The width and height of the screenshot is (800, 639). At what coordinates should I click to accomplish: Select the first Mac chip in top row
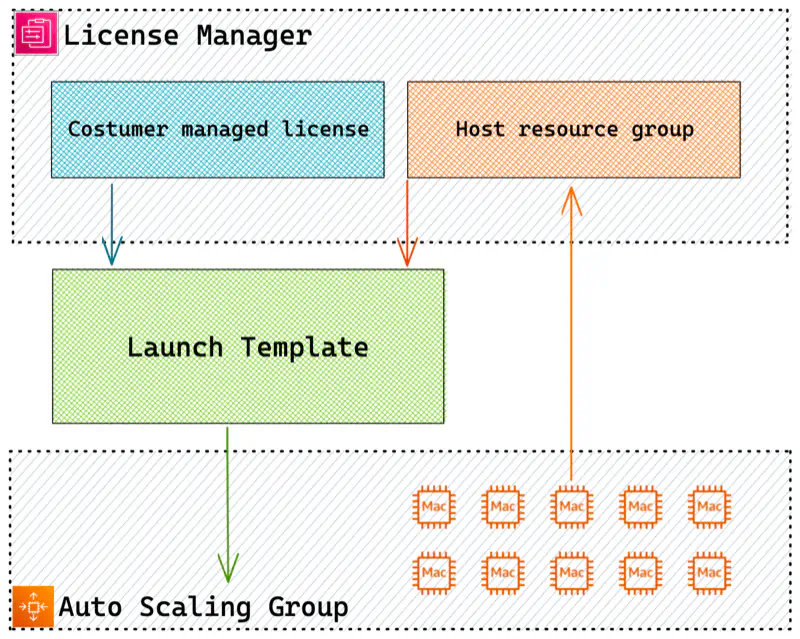(434, 507)
